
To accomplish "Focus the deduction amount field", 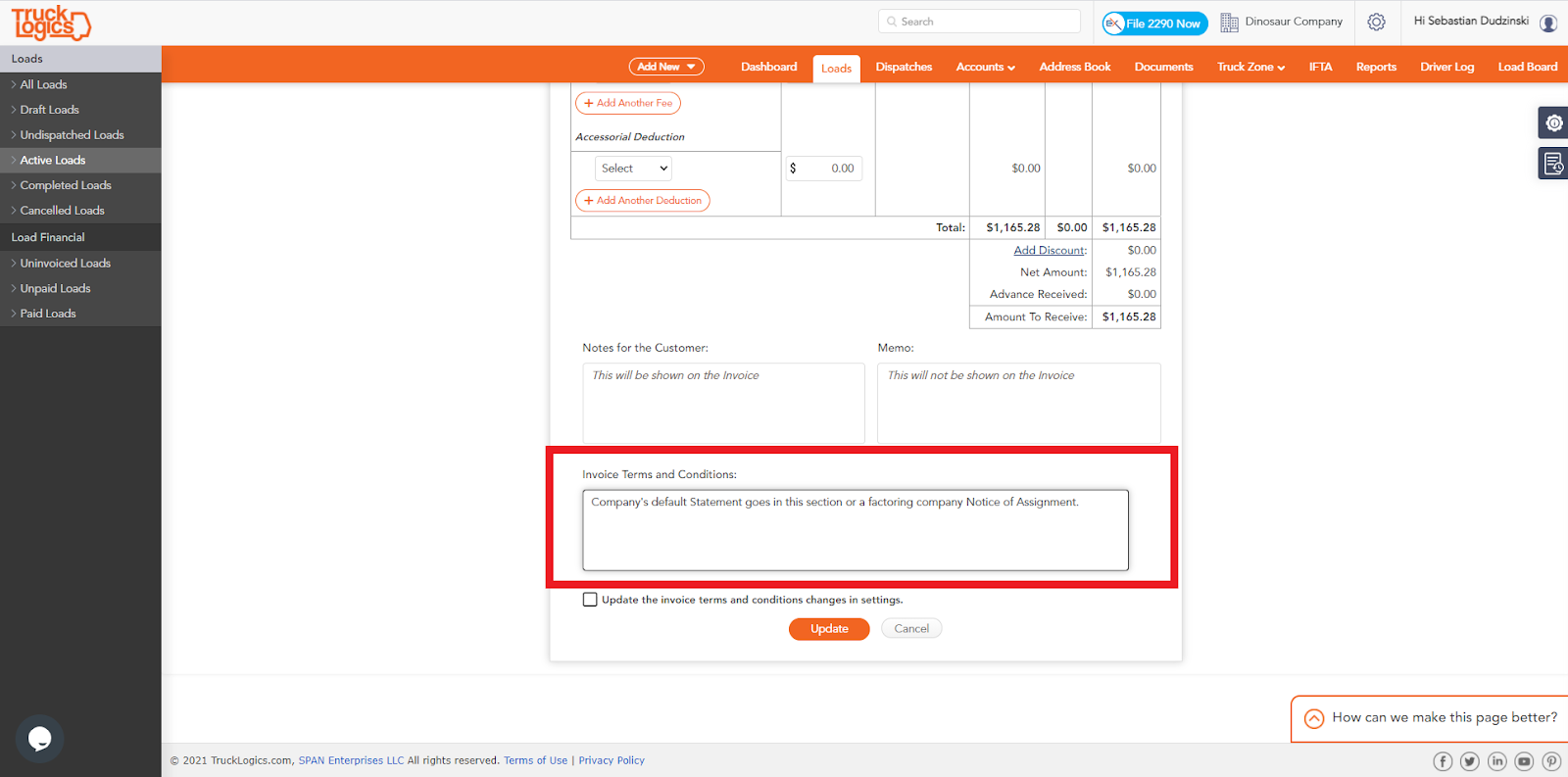I will (824, 169).
